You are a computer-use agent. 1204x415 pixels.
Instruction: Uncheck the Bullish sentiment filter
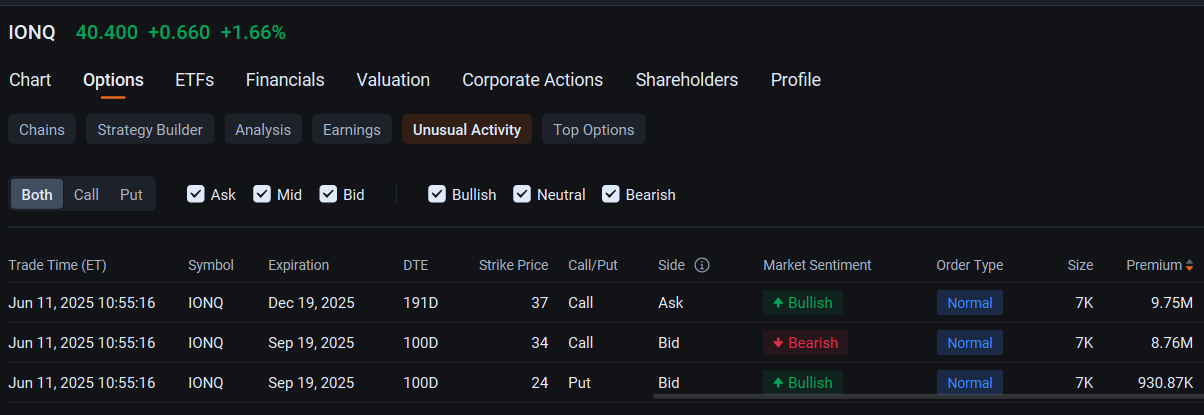coord(437,194)
